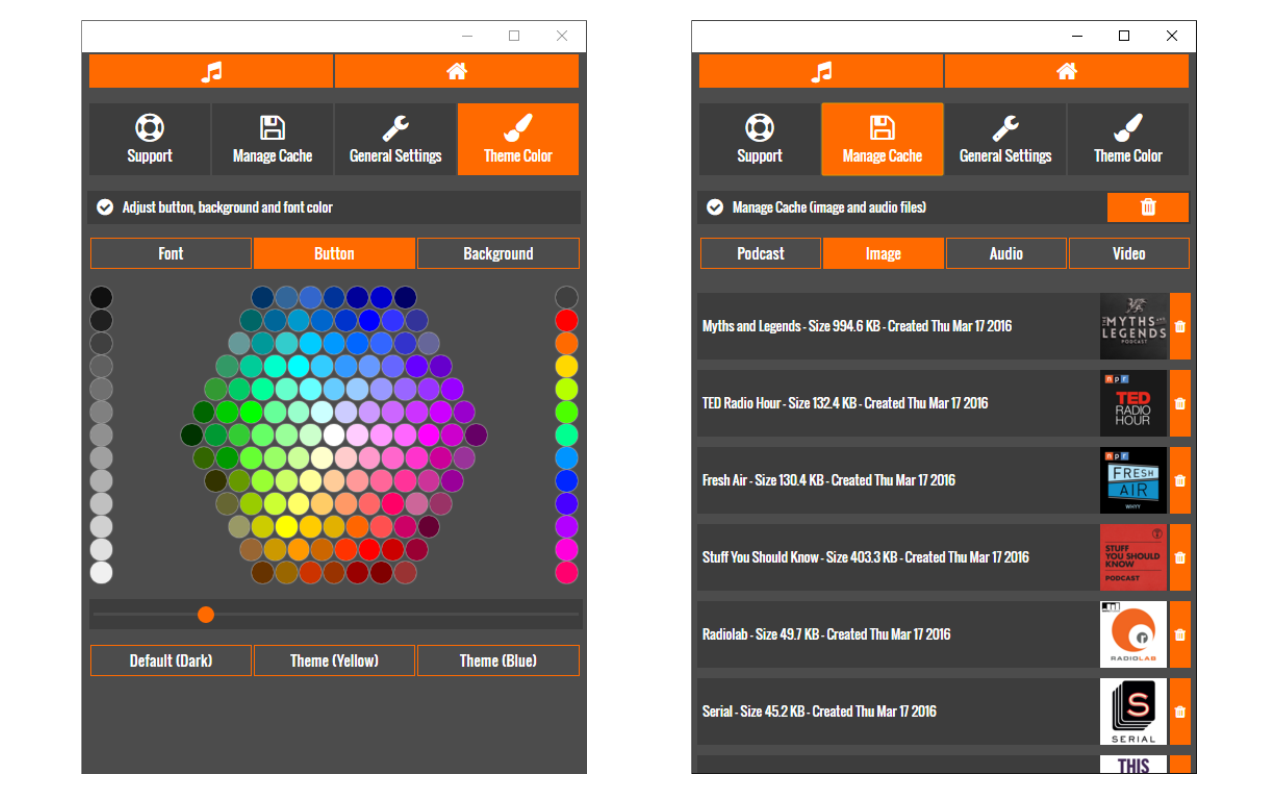Open the music player via the note icon
This screenshot has width=1280, height=800.
[x=210, y=70]
